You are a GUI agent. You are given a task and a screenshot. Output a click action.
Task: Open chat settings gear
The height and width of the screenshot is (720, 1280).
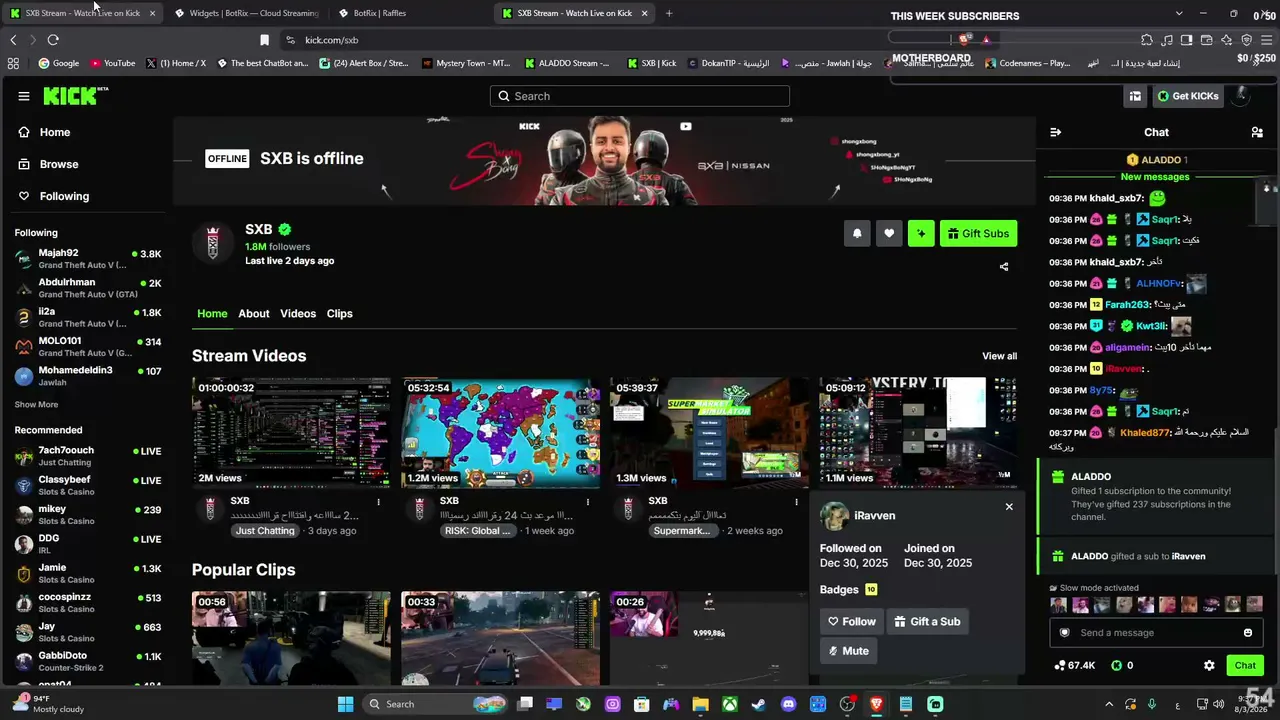tap(1209, 665)
